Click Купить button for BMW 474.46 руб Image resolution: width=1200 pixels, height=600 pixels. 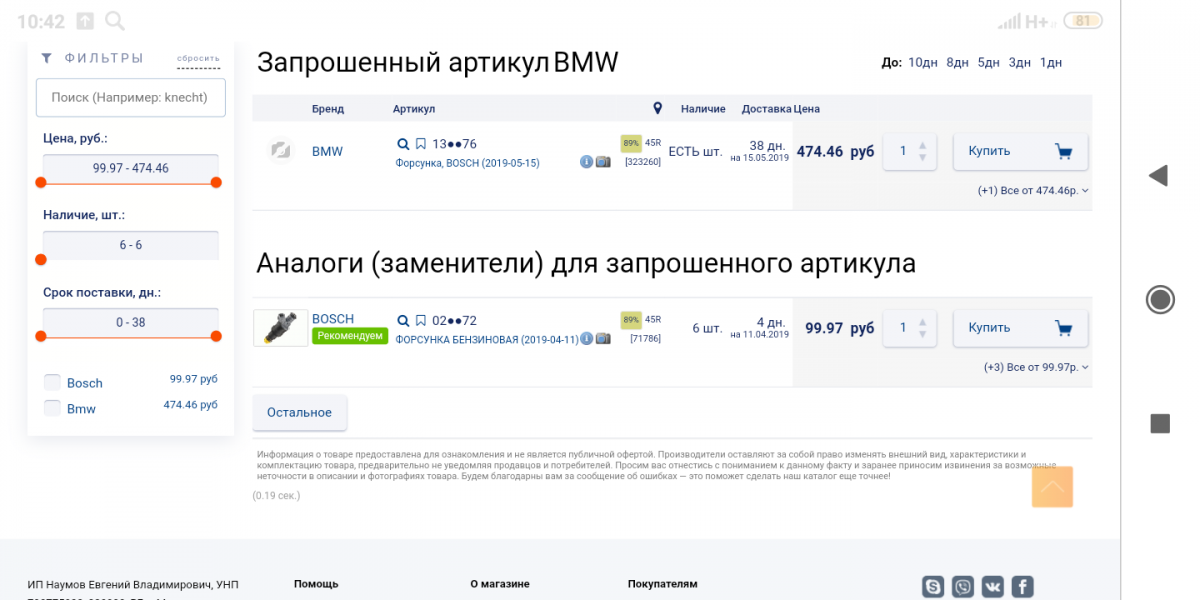[x=1020, y=151]
